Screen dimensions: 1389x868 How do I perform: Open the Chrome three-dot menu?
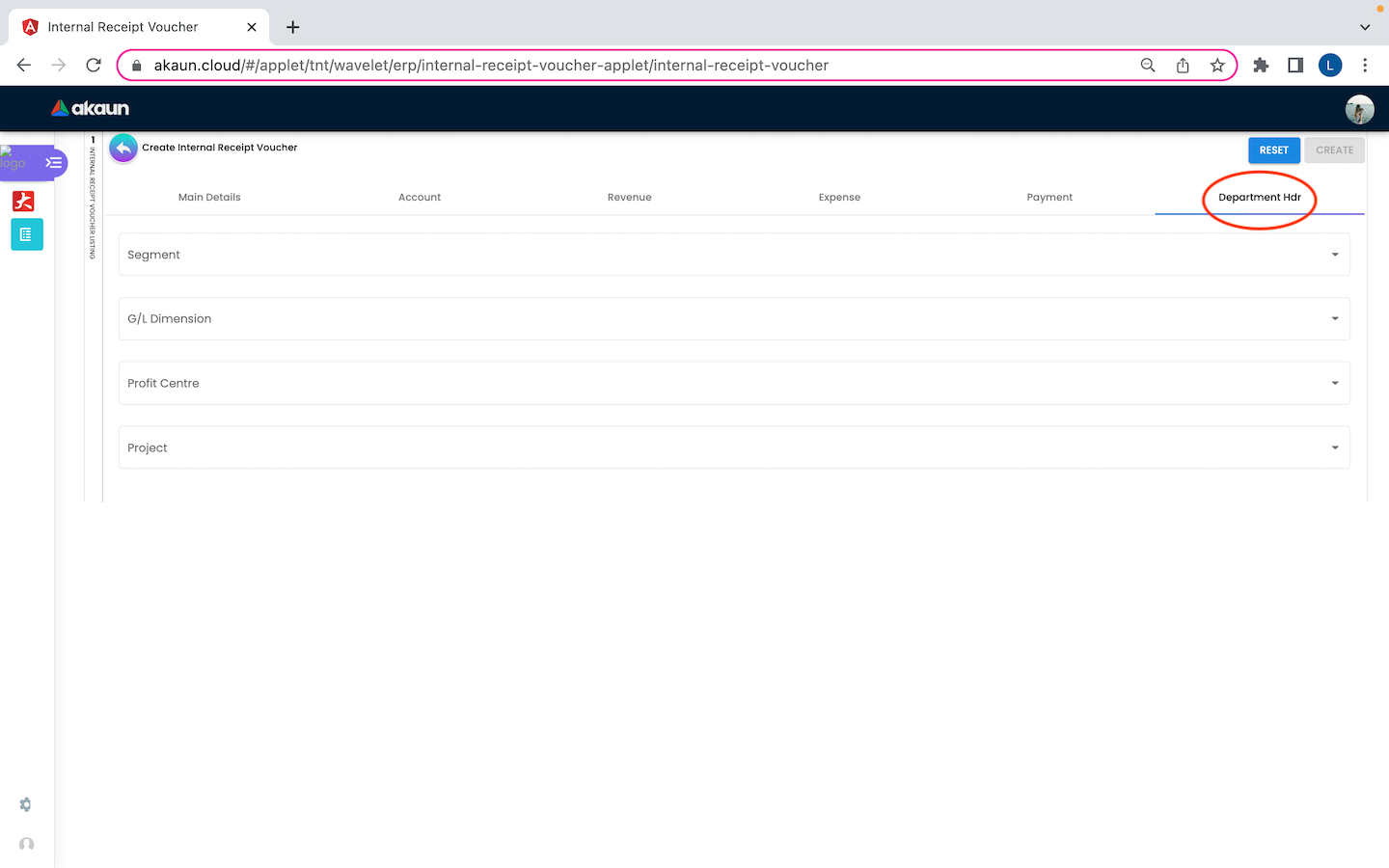[1365, 66]
